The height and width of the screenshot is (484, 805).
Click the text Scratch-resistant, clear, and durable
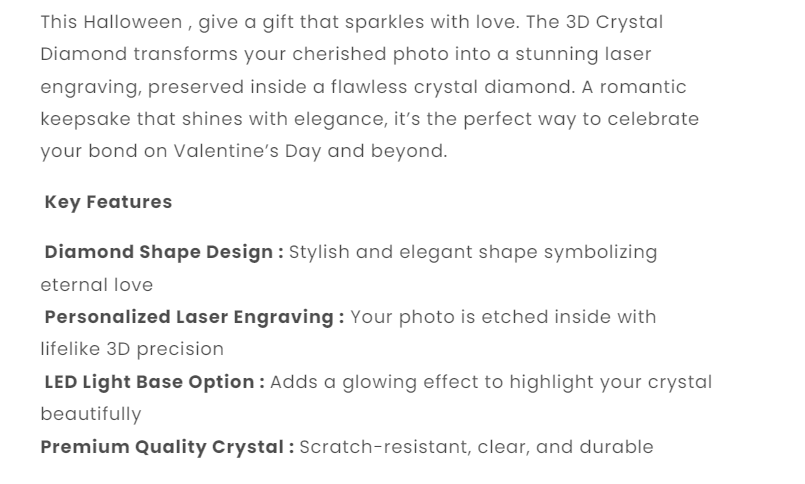(x=476, y=447)
